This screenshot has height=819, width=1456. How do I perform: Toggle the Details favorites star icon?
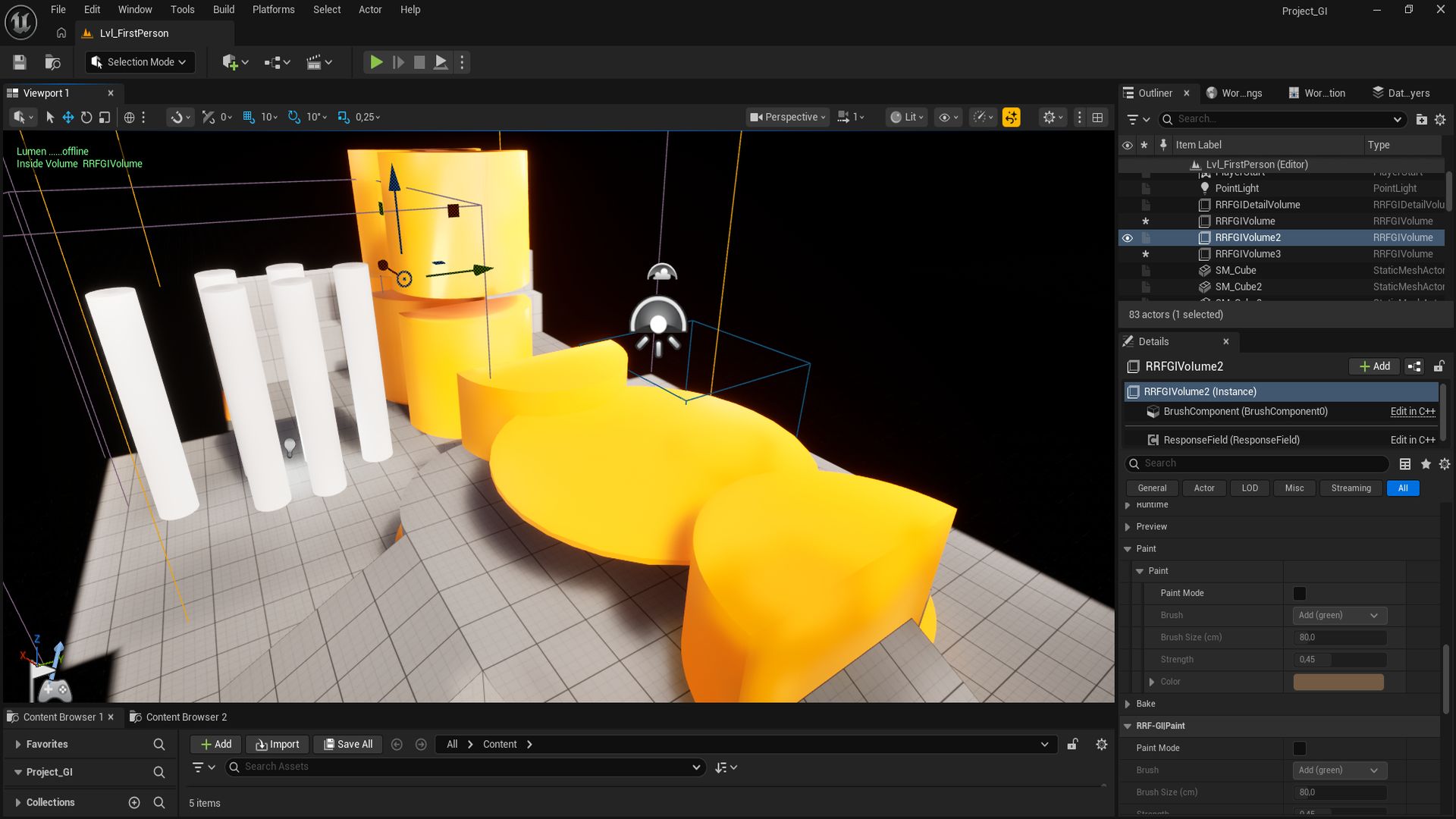coord(1426,464)
